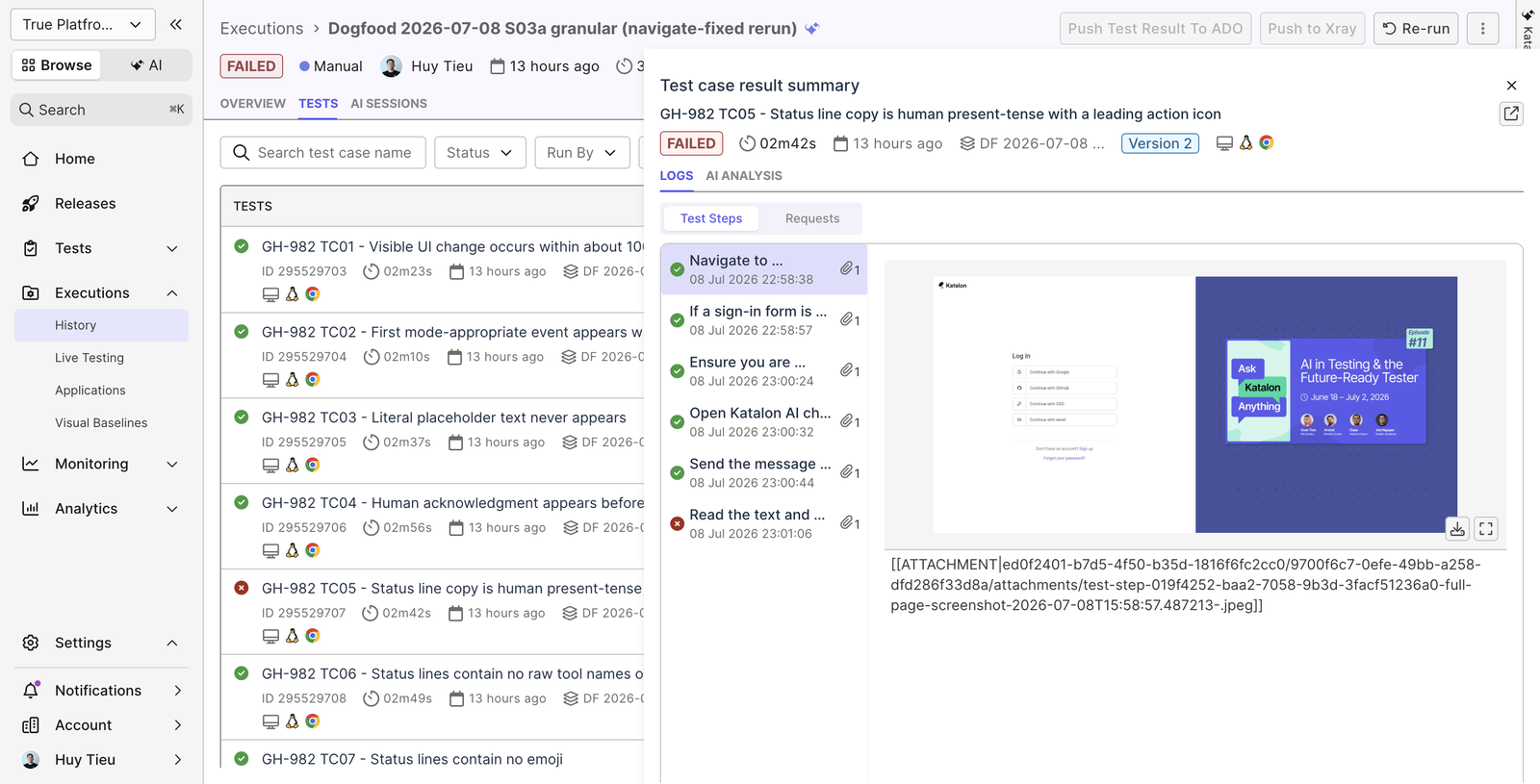This screenshot has width=1540, height=784.
Task: Click the Search test case name field
Action: point(323,153)
